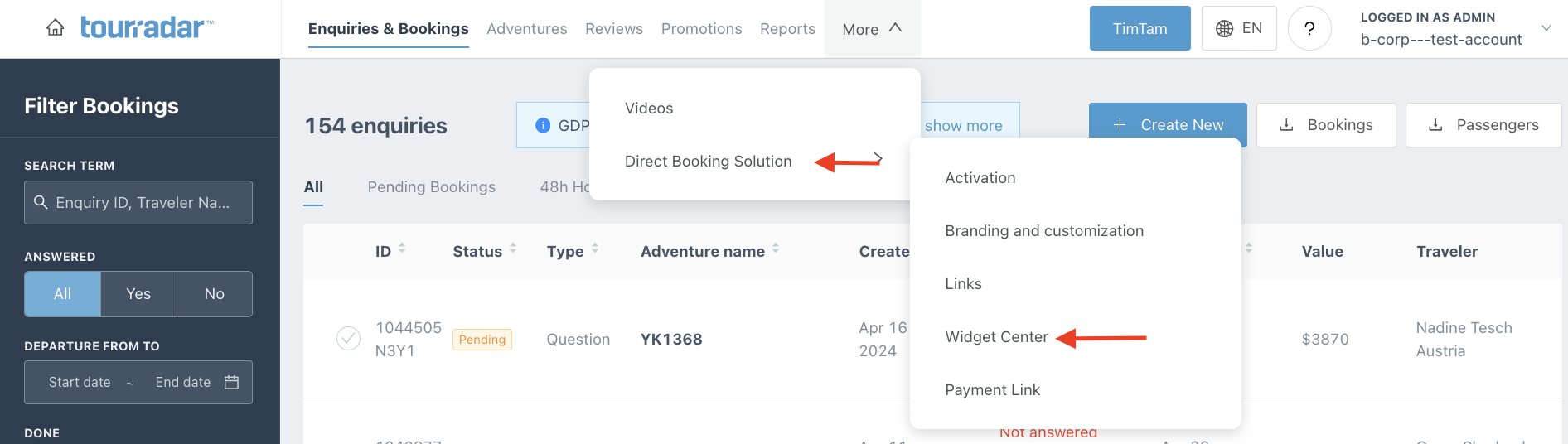1568x444 pixels.
Task: Open Widget Center from submenu
Action: 997,337
